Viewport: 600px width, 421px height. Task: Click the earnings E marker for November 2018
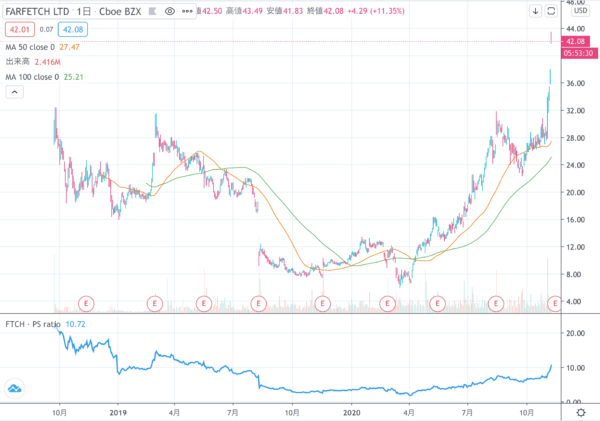coord(86,304)
